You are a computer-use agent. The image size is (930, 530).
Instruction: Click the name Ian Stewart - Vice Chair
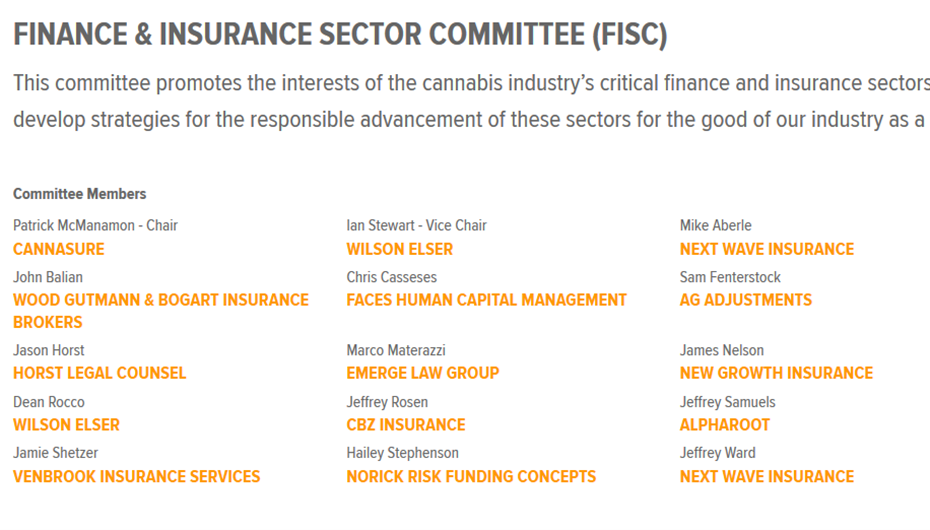click(417, 225)
